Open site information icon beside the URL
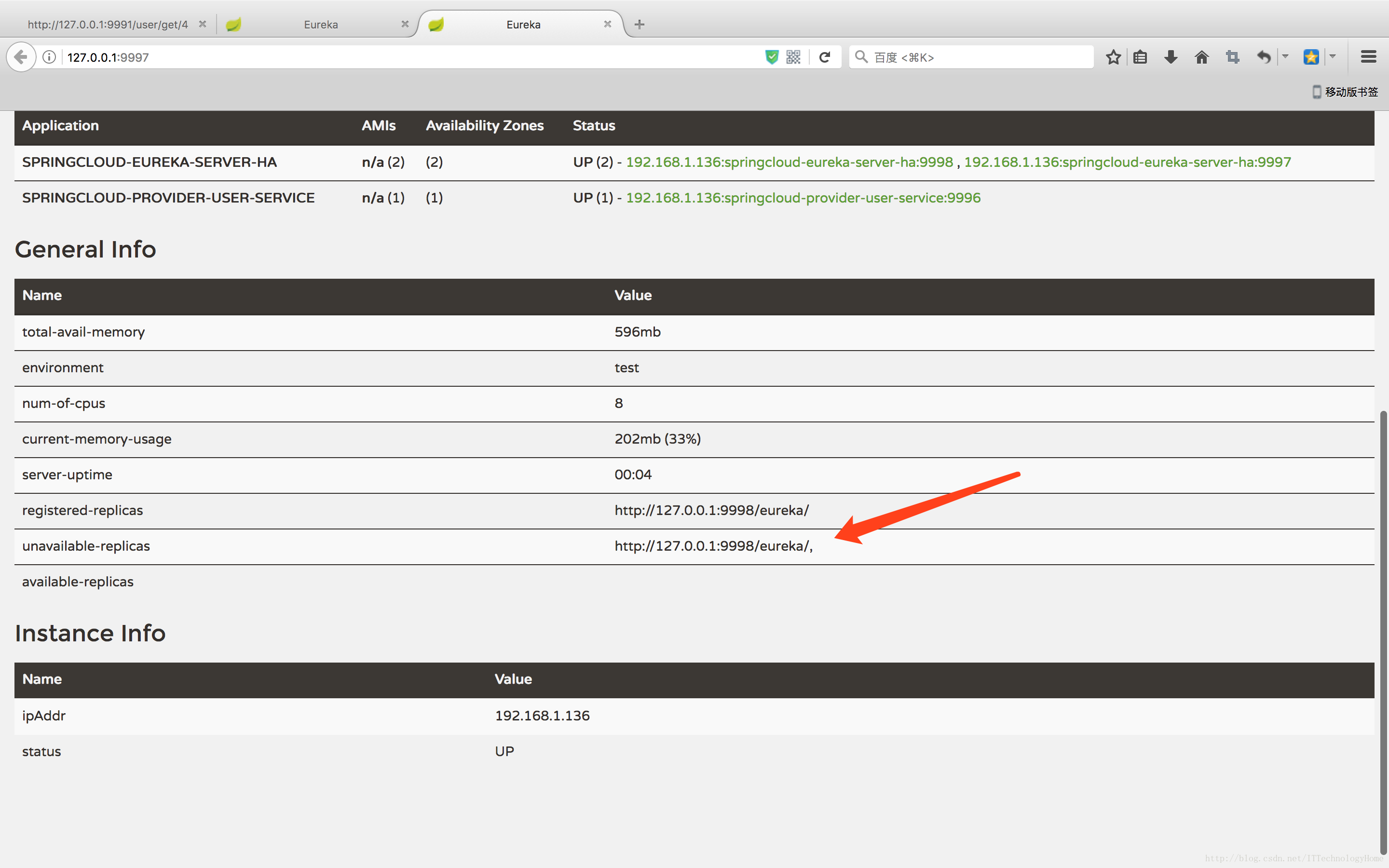Viewport: 1389px width, 868px height. click(x=49, y=57)
